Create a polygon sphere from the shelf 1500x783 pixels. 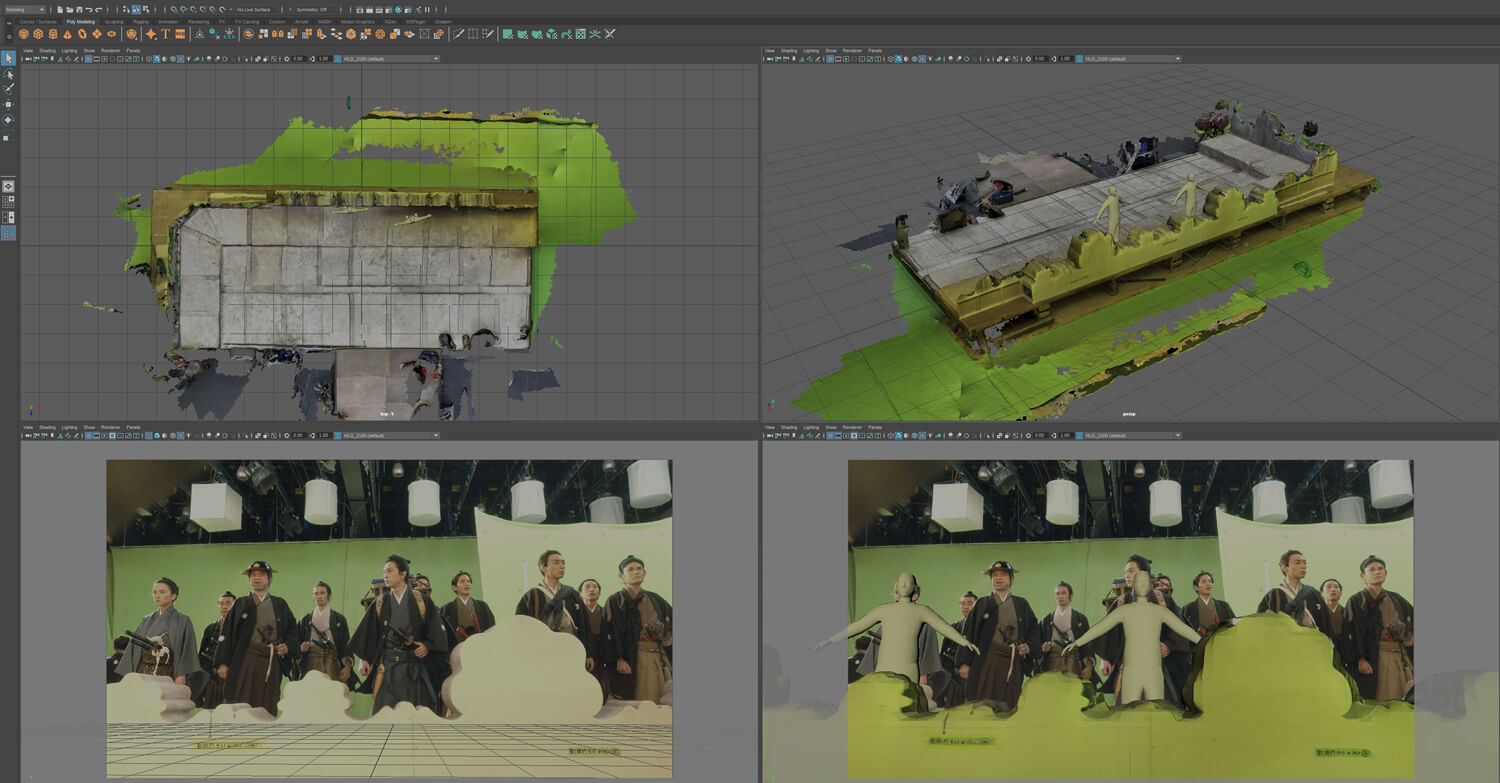23,33
